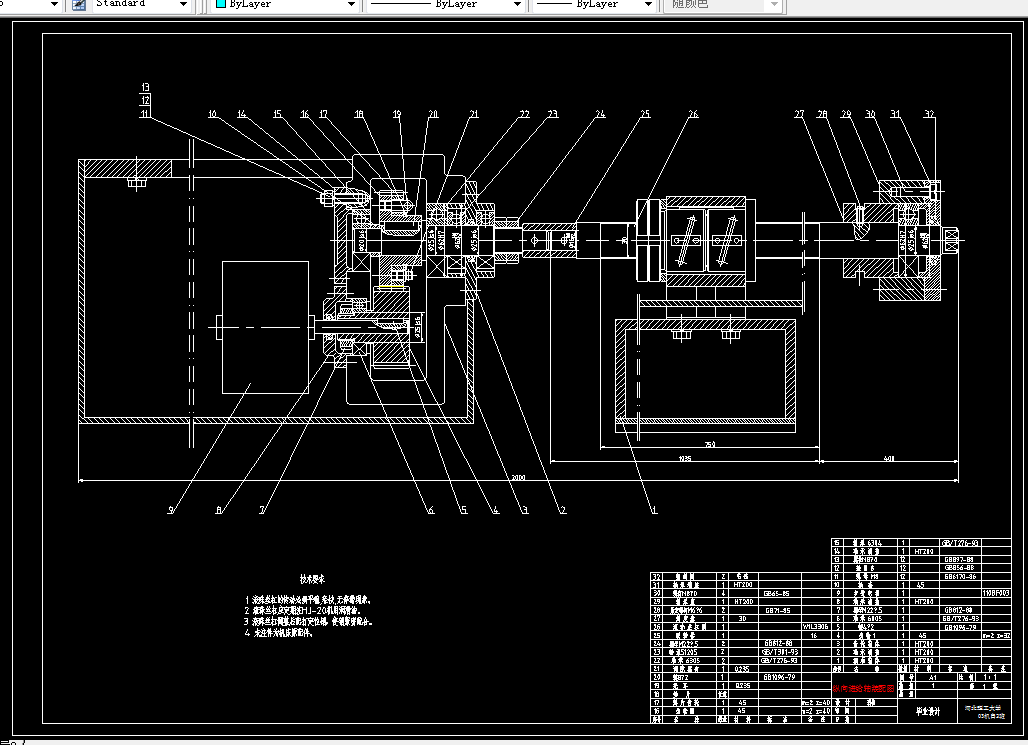Open the leftmost partially visible dropdown arrow
The height and width of the screenshot is (745, 1028).
[55, 5]
